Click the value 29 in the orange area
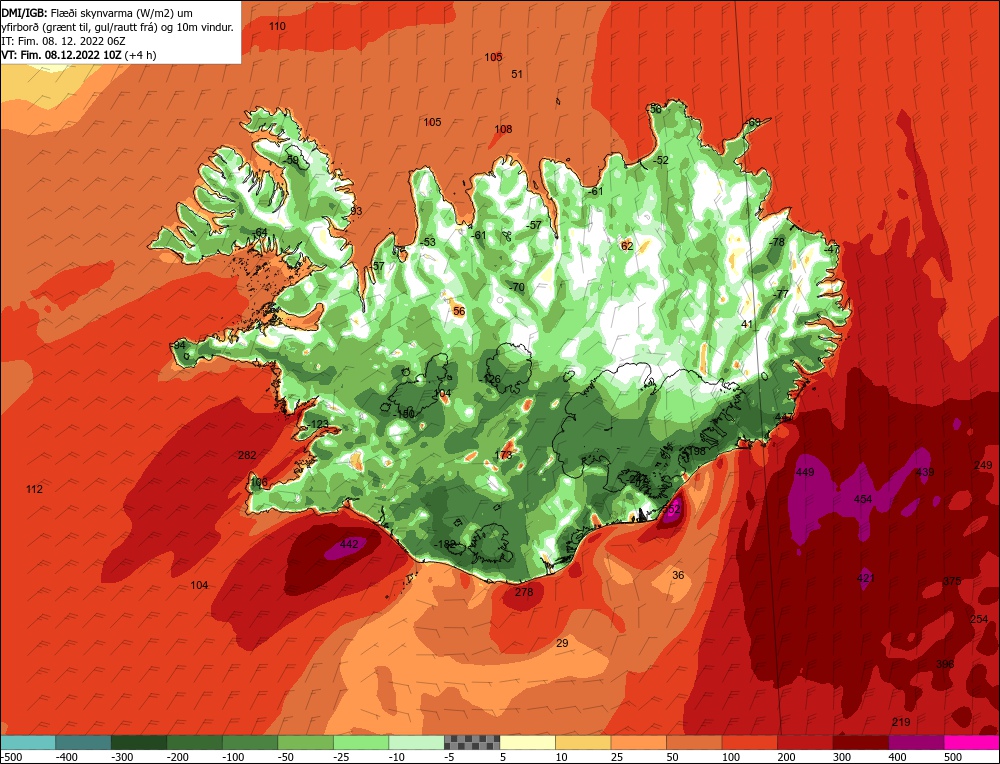Image resolution: width=1000 pixels, height=764 pixels. point(562,643)
